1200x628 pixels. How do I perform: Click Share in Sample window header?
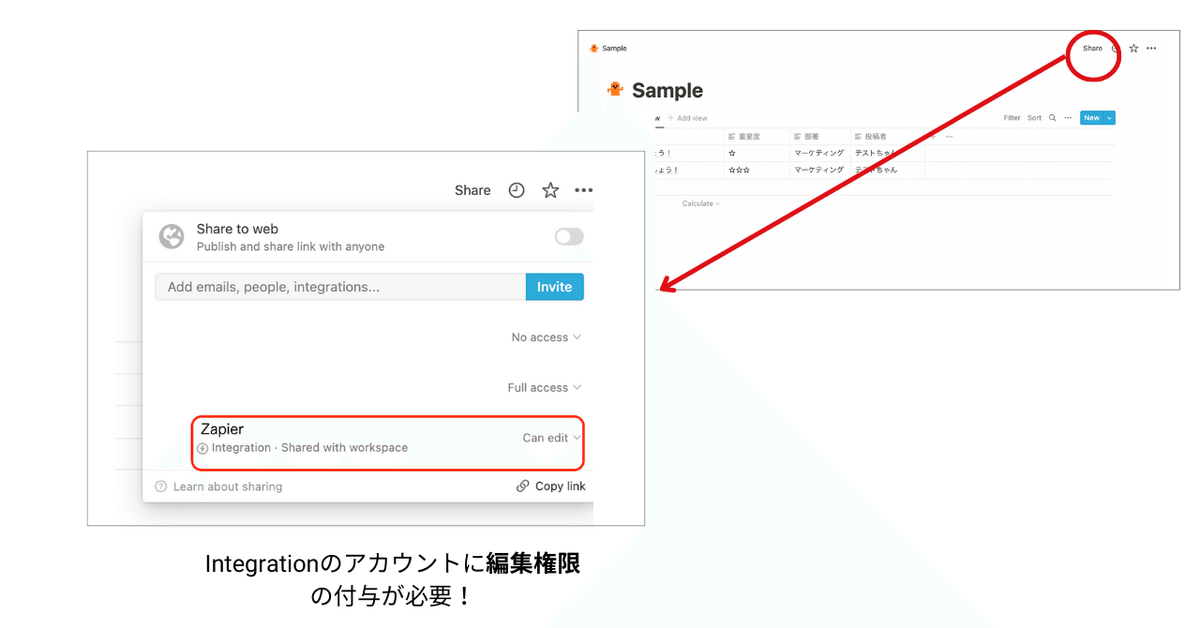point(1092,48)
